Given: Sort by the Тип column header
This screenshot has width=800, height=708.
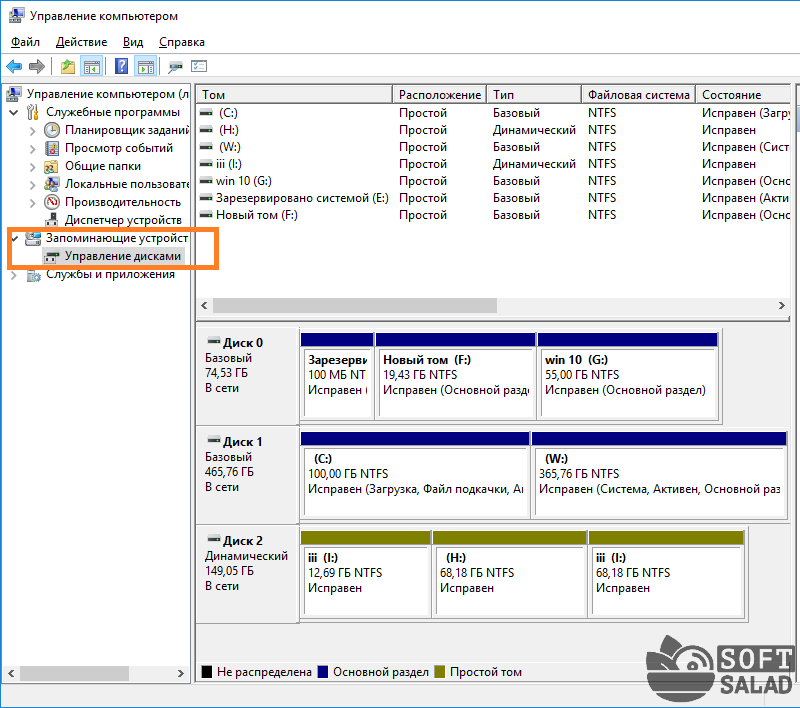Looking at the screenshot, I should (x=534, y=94).
